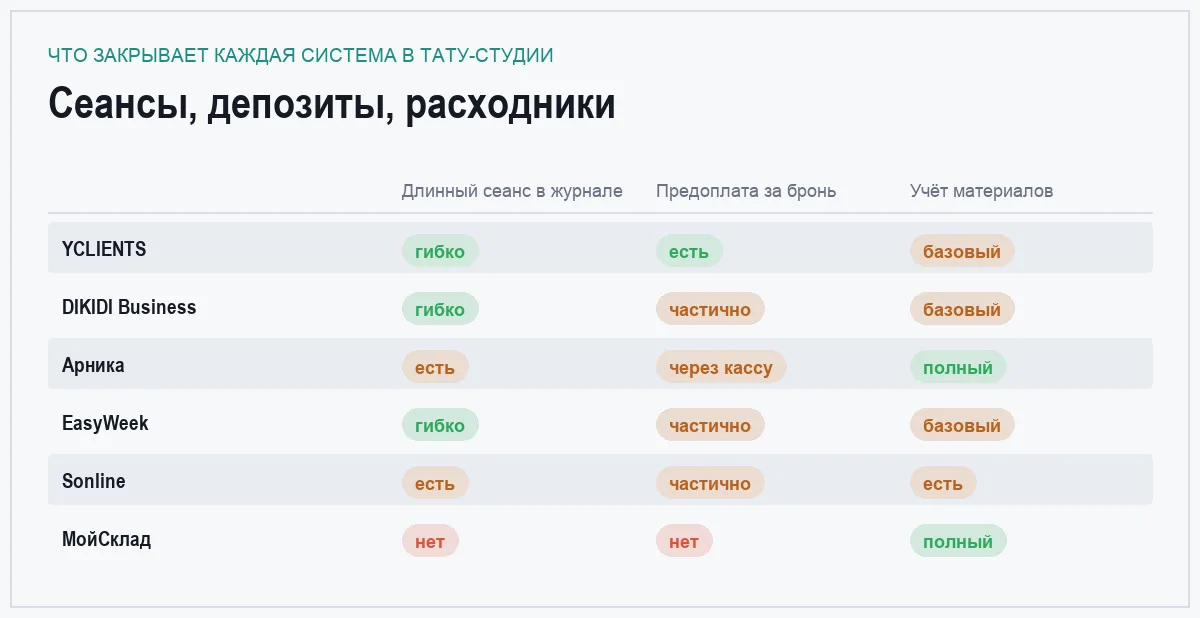This screenshot has width=1200, height=618.
Task: Click column header 'Учёт материалов'
Action: 981,191
